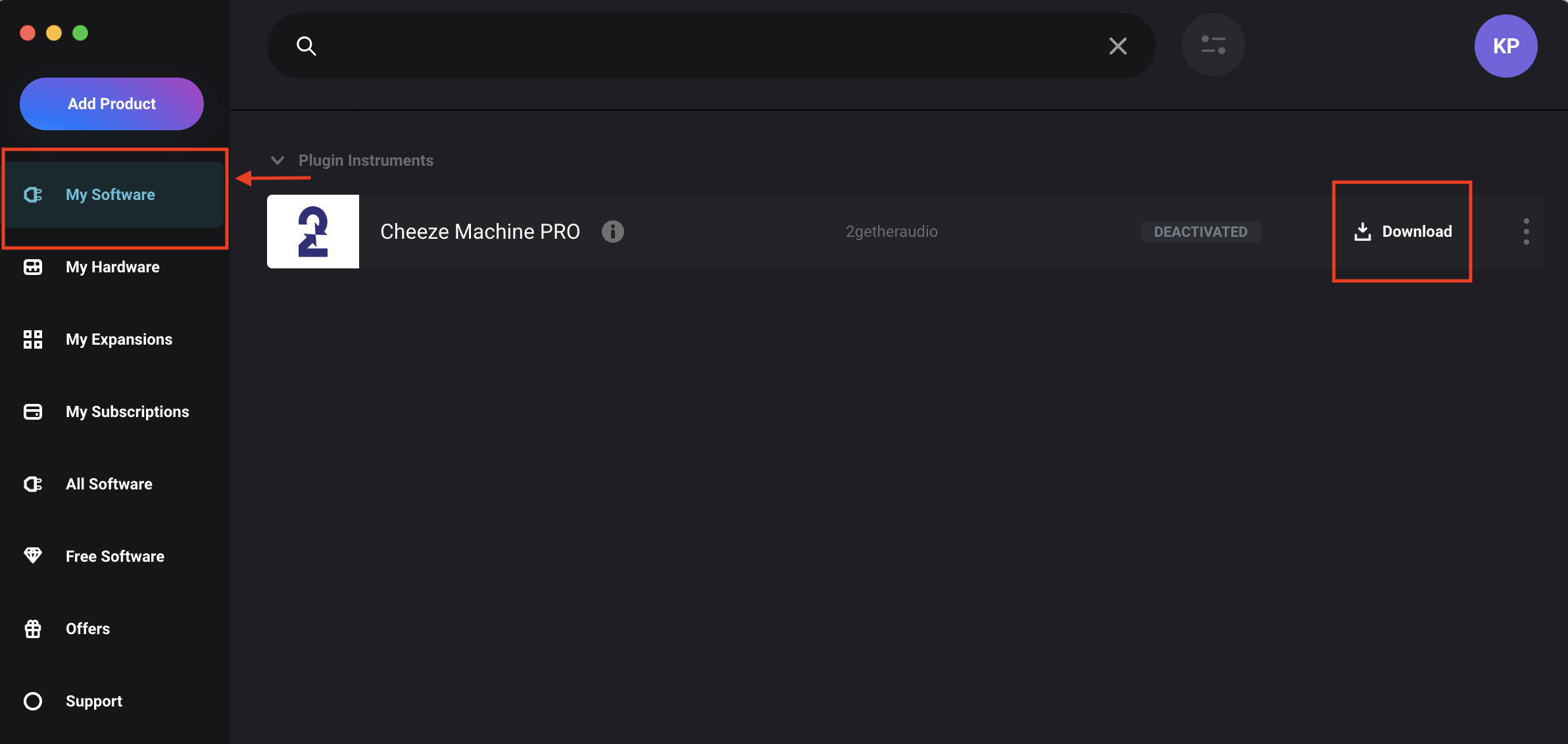Click the My Expansions grid icon

(33, 339)
